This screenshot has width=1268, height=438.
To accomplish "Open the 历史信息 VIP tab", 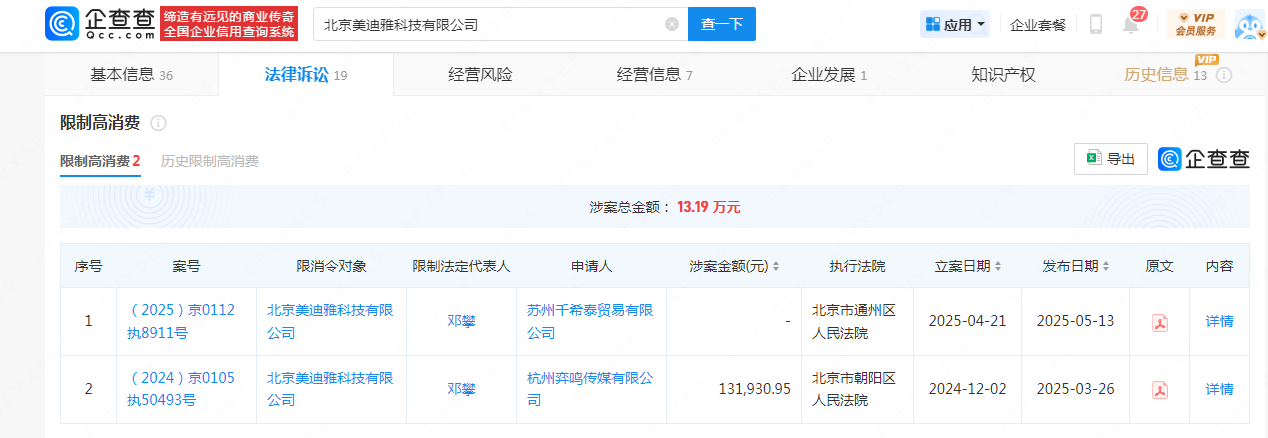I will [x=1165, y=75].
